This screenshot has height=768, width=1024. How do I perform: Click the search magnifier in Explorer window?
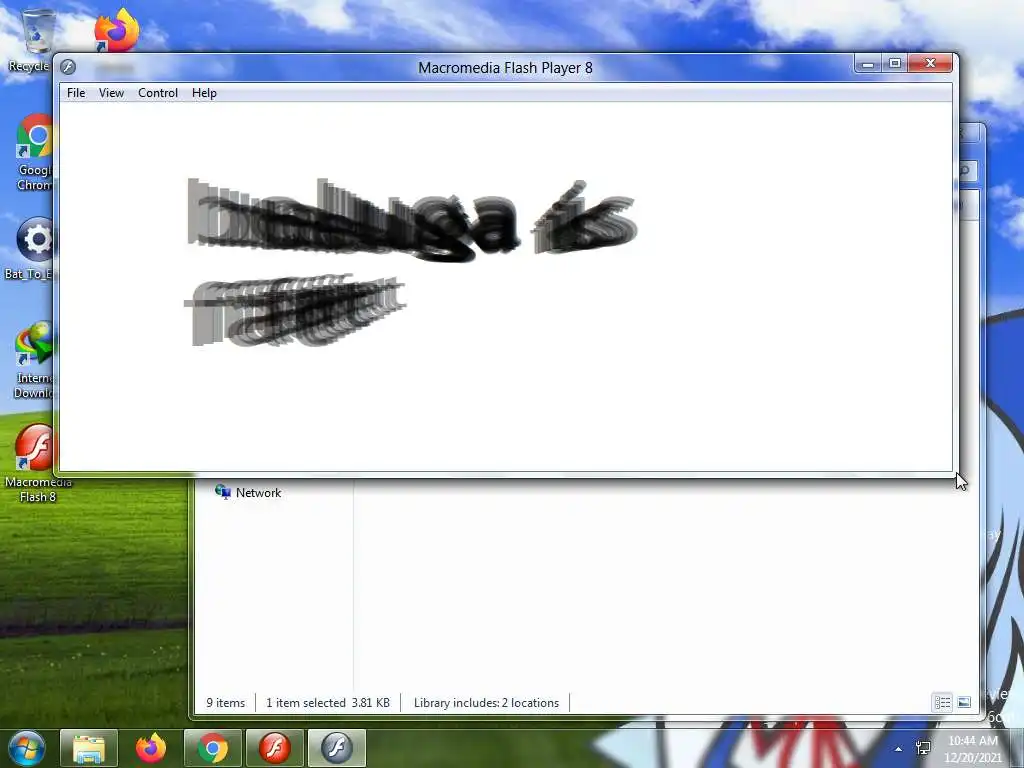point(965,171)
